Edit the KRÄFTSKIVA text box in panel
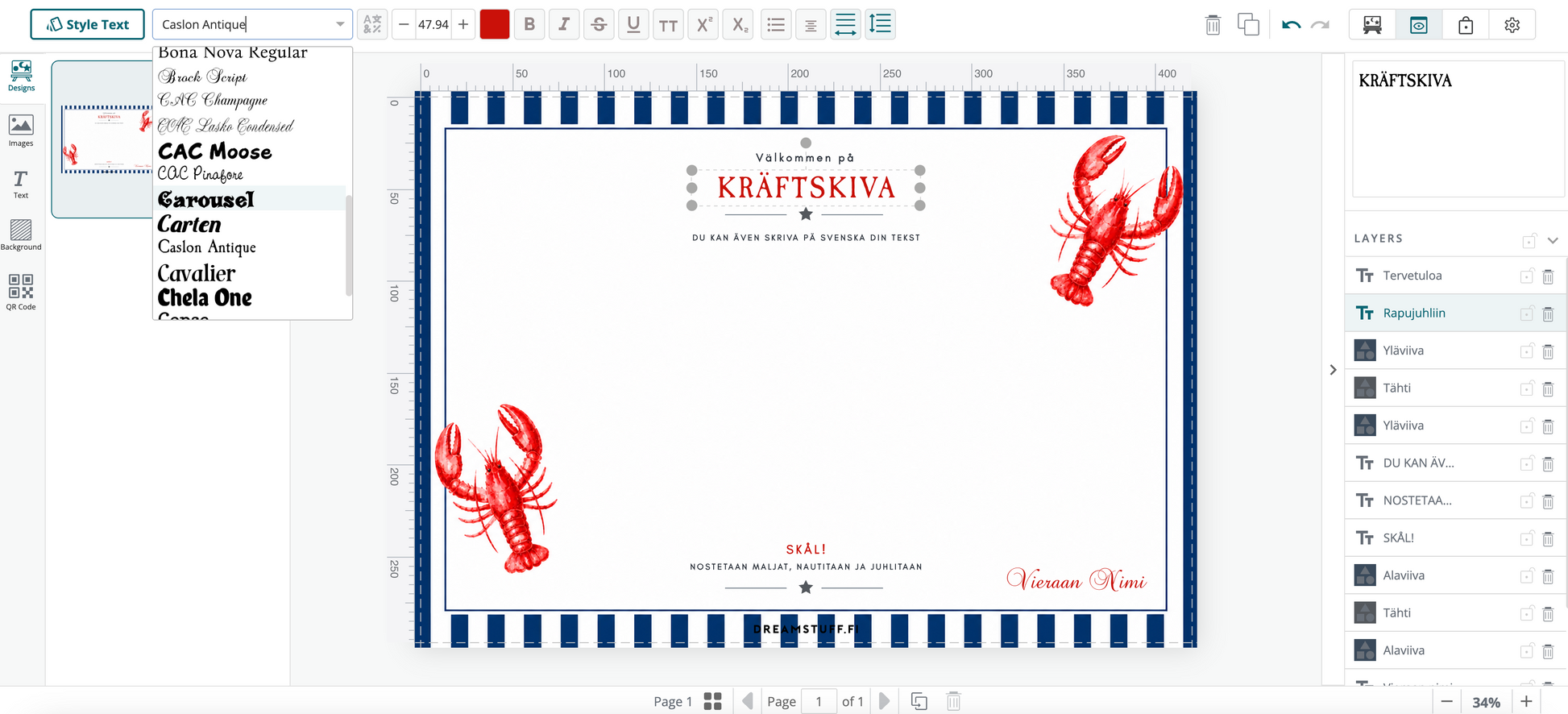Viewport: 1568px width, 714px height. pyautogui.click(x=1458, y=128)
